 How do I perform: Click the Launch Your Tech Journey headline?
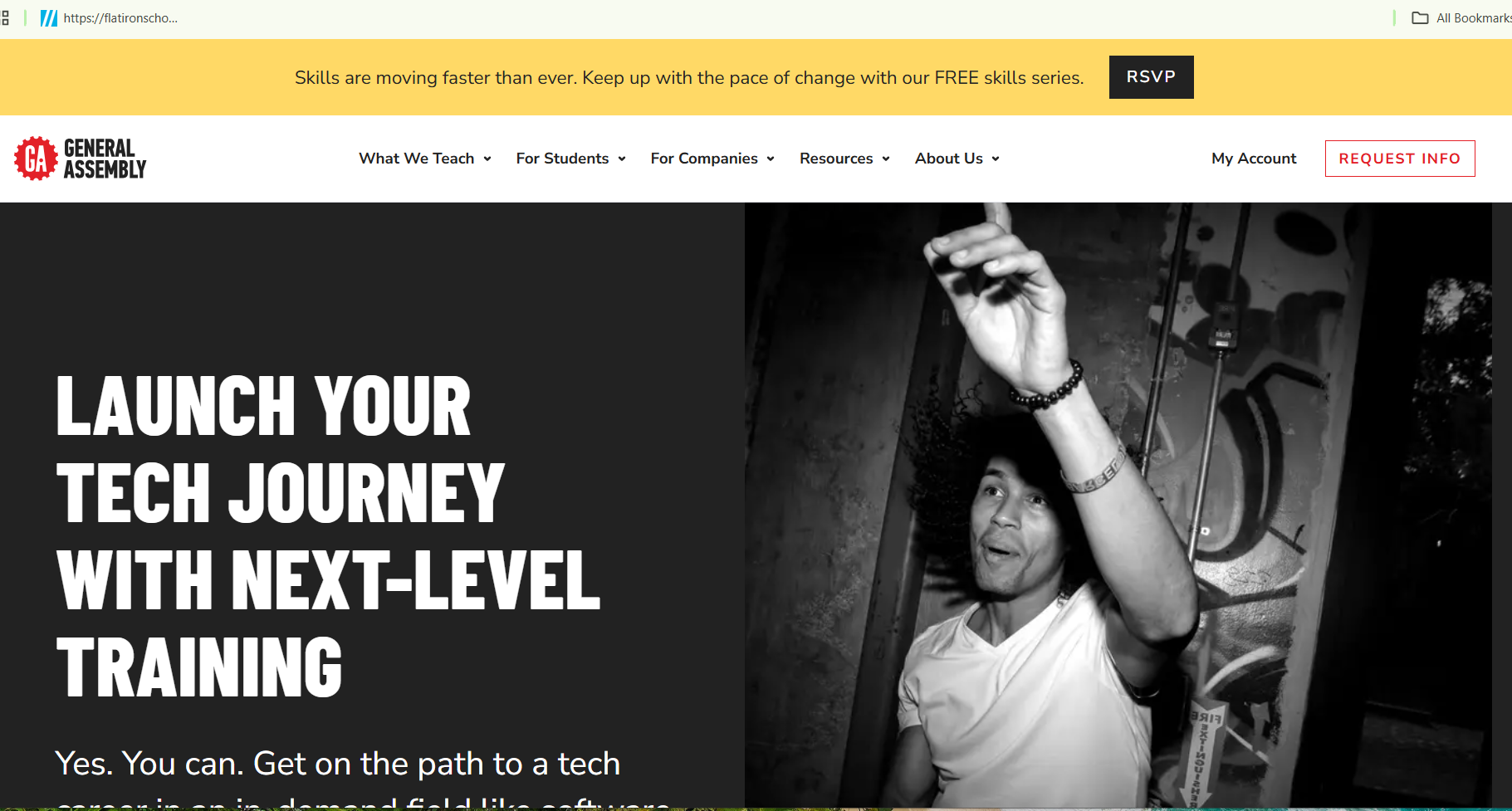pyautogui.click(x=328, y=535)
